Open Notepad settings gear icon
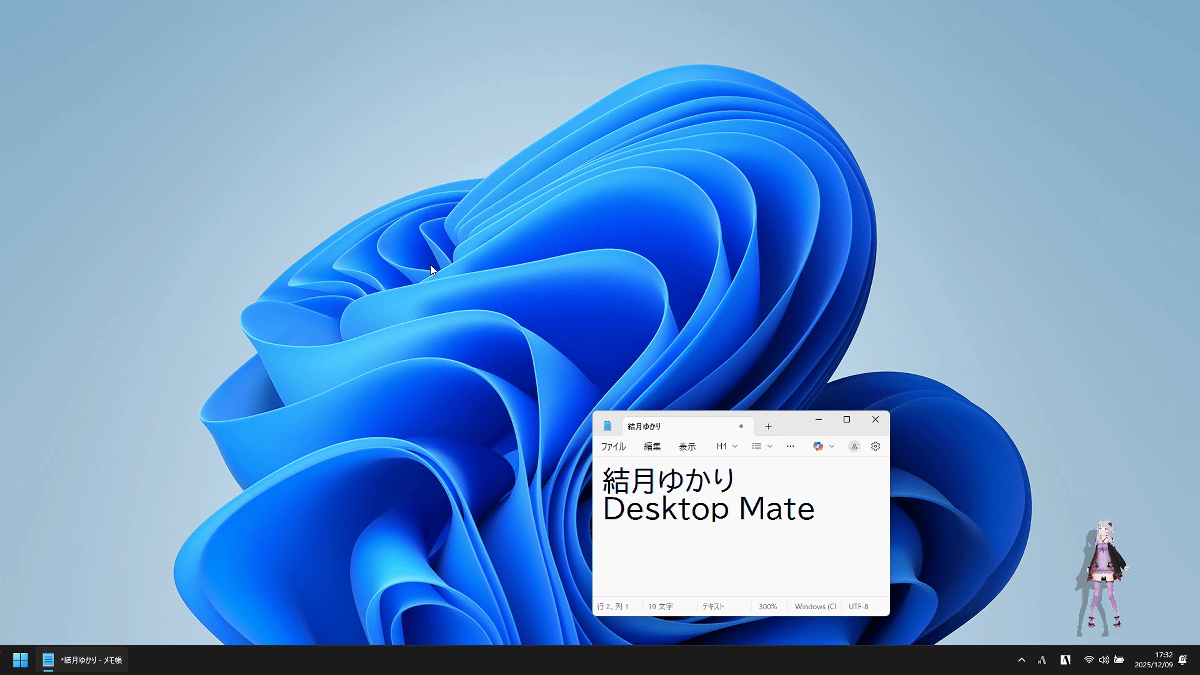The image size is (1200, 675). click(x=875, y=446)
